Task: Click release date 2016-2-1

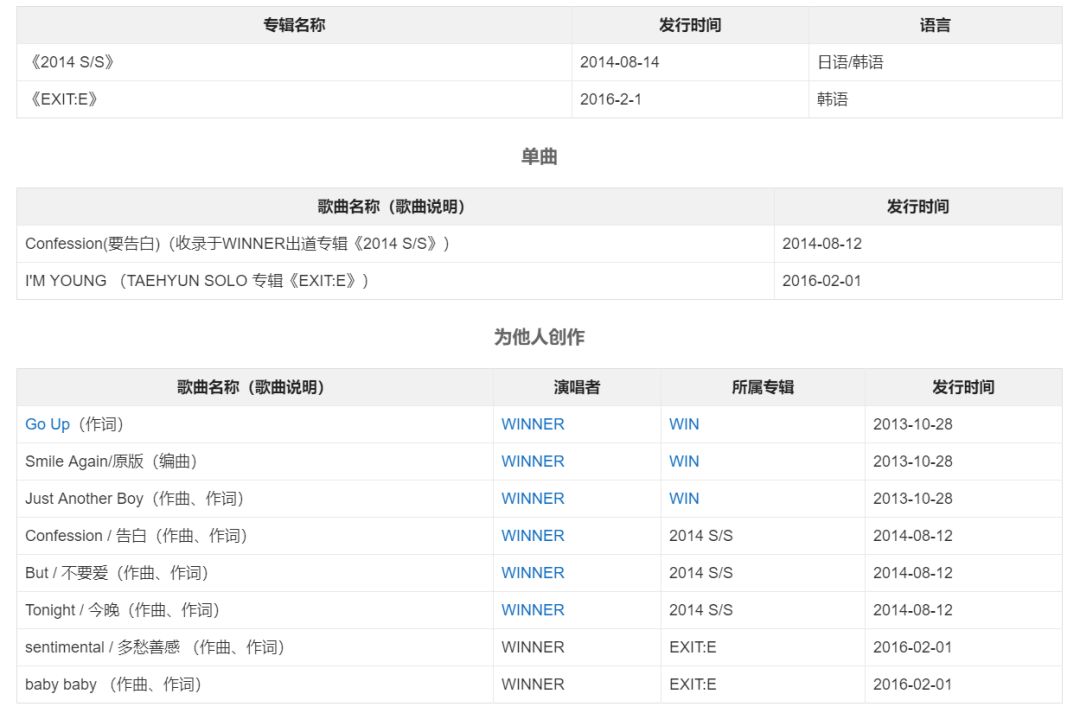Action: click(x=610, y=99)
